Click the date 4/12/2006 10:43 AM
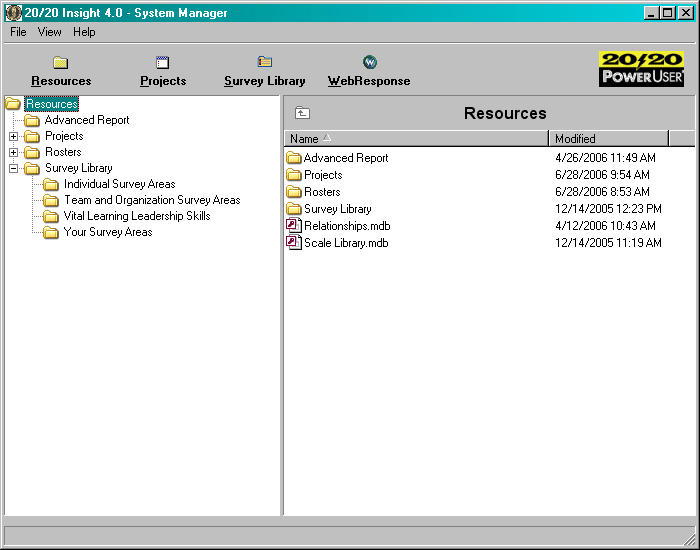Viewport: 700px width, 550px height. pyautogui.click(x=605, y=225)
